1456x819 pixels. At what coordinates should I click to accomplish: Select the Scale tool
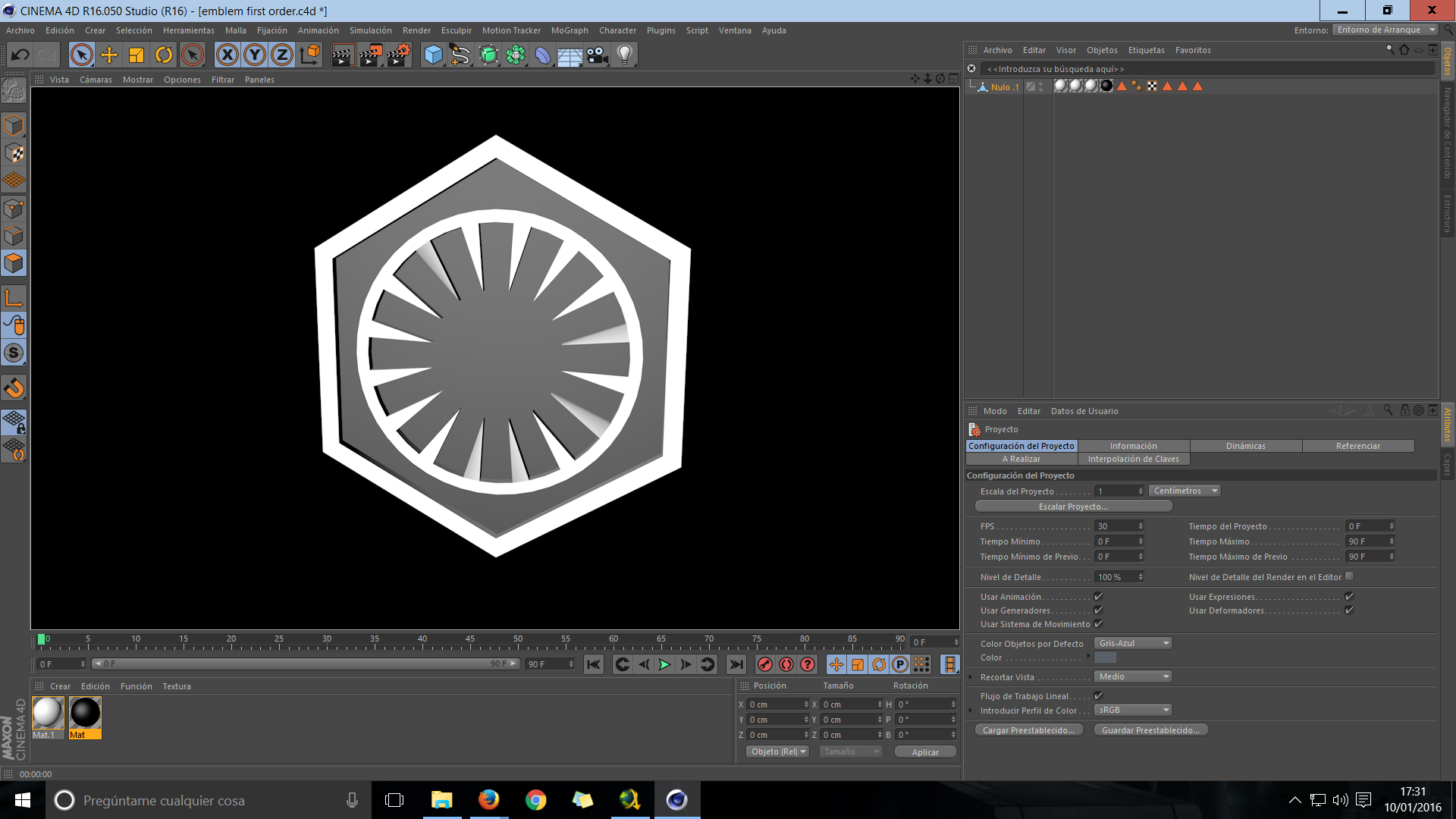pyautogui.click(x=136, y=55)
